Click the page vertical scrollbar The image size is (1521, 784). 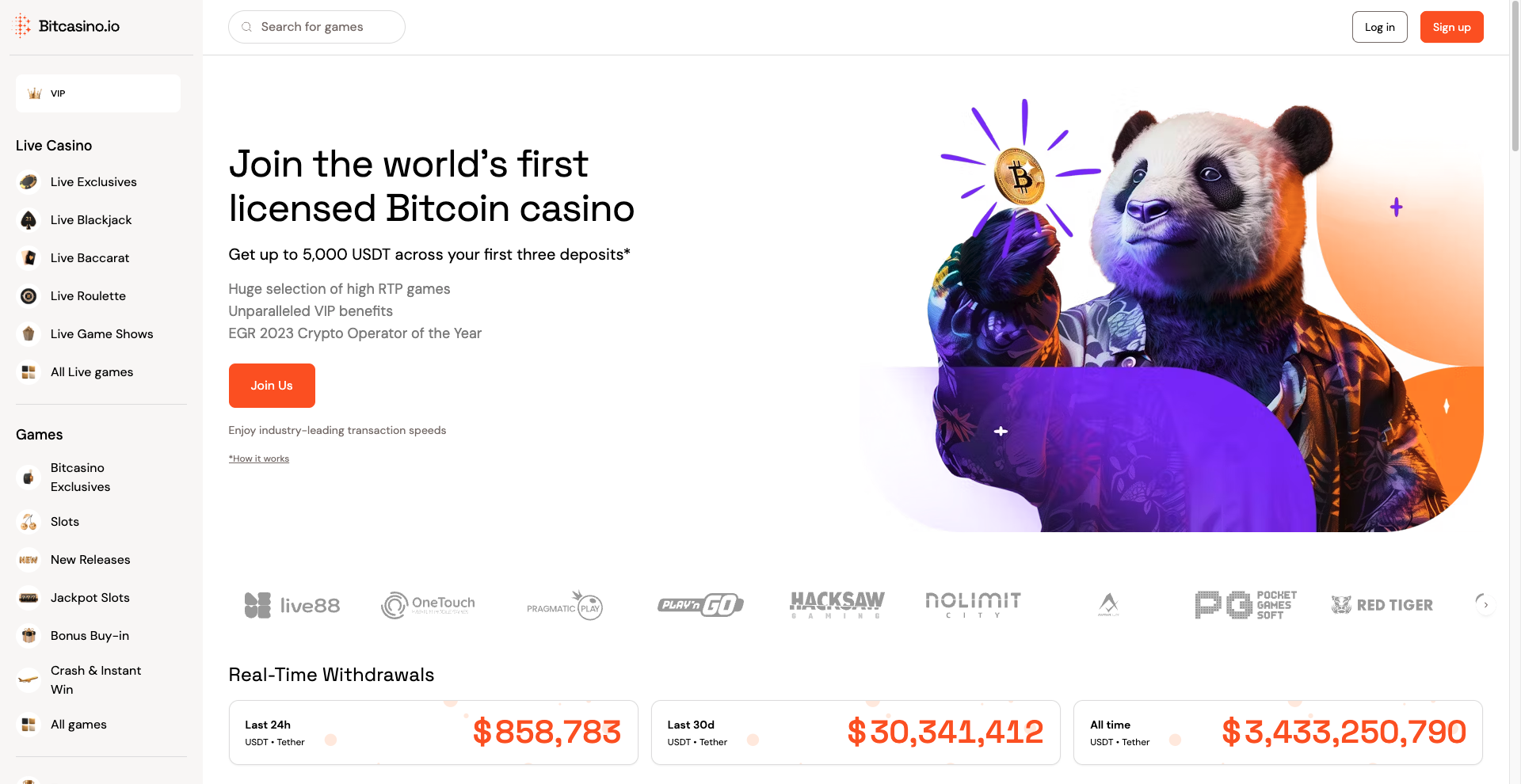click(1515, 75)
